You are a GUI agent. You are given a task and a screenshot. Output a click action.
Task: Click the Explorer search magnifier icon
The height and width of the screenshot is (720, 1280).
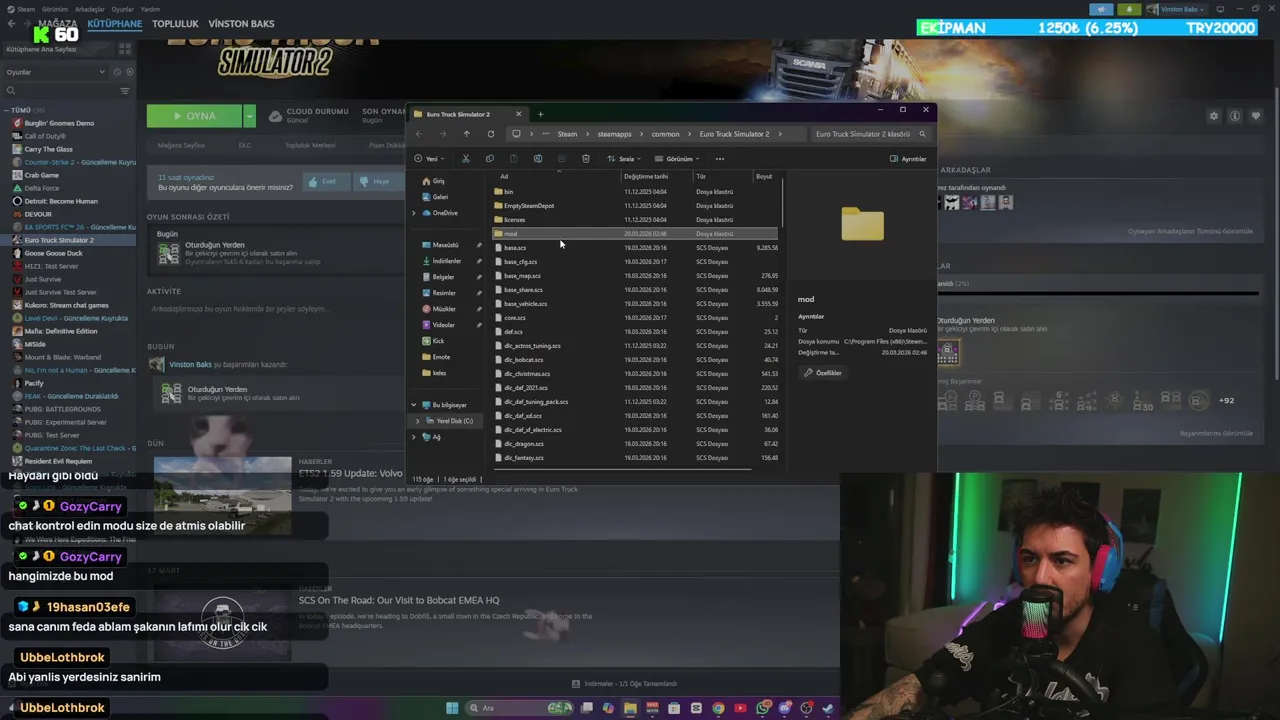tap(922, 134)
